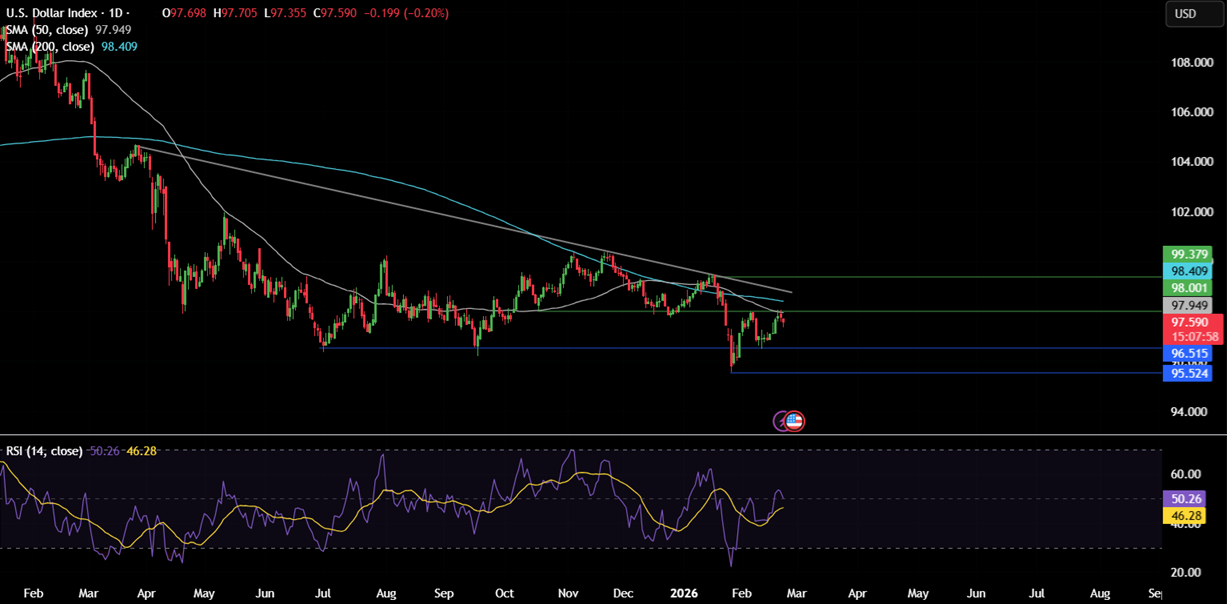Click the purple event marker icon on the chart
The height and width of the screenshot is (604, 1227).
coord(780,421)
